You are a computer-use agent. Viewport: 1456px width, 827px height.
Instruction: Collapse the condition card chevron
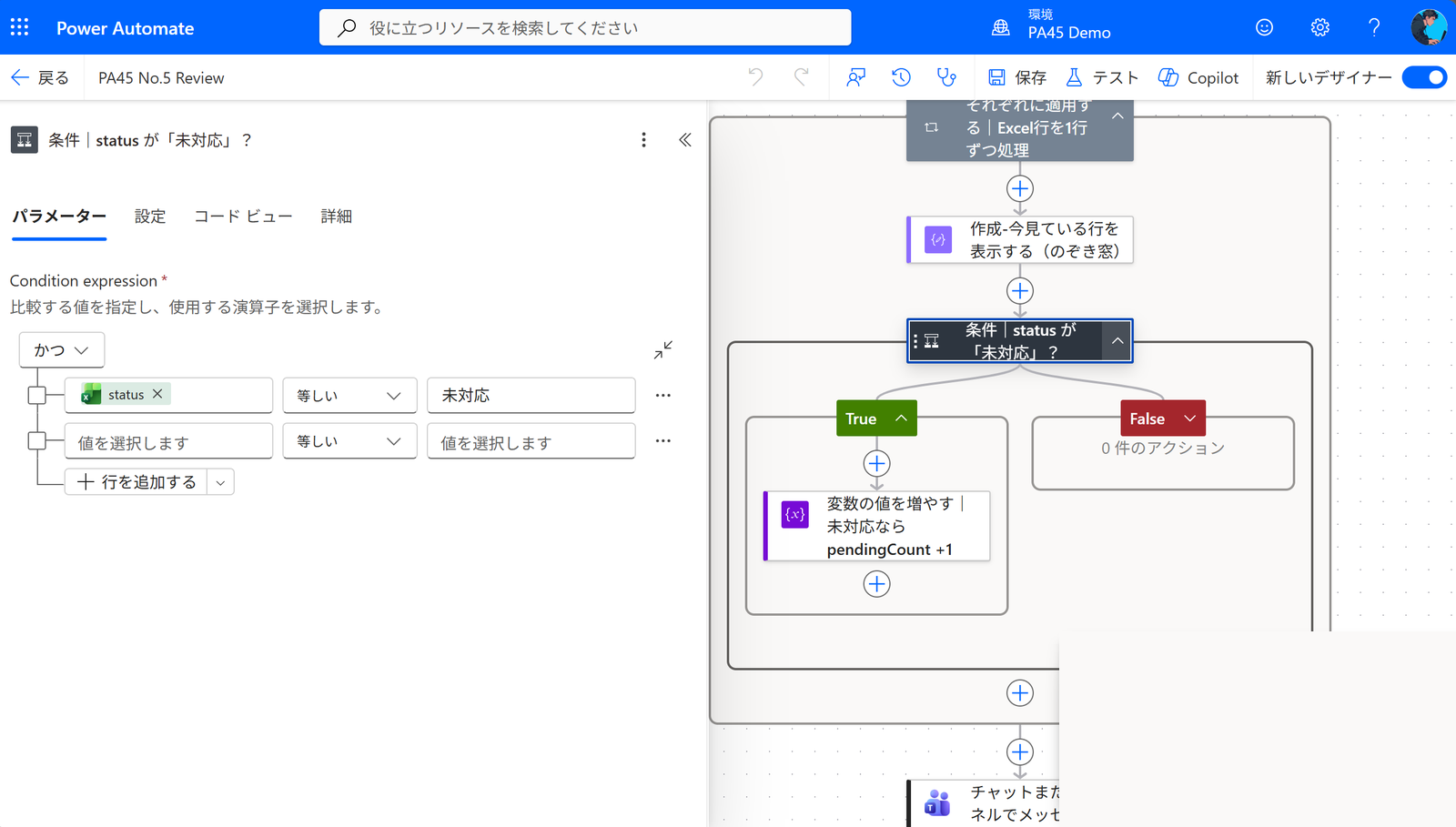[x=1117, y=340]
